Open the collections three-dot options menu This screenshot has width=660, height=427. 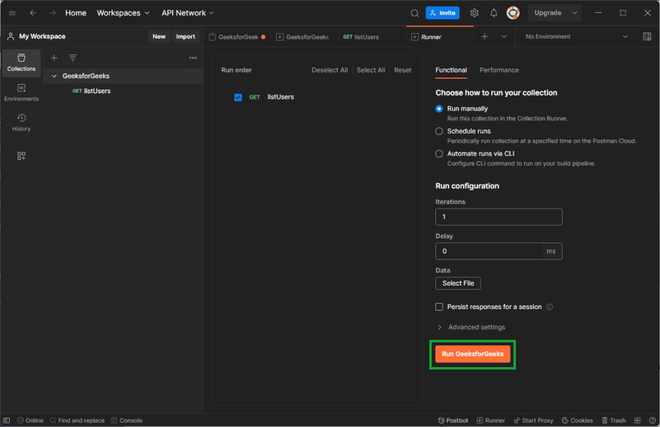[193, 58]
